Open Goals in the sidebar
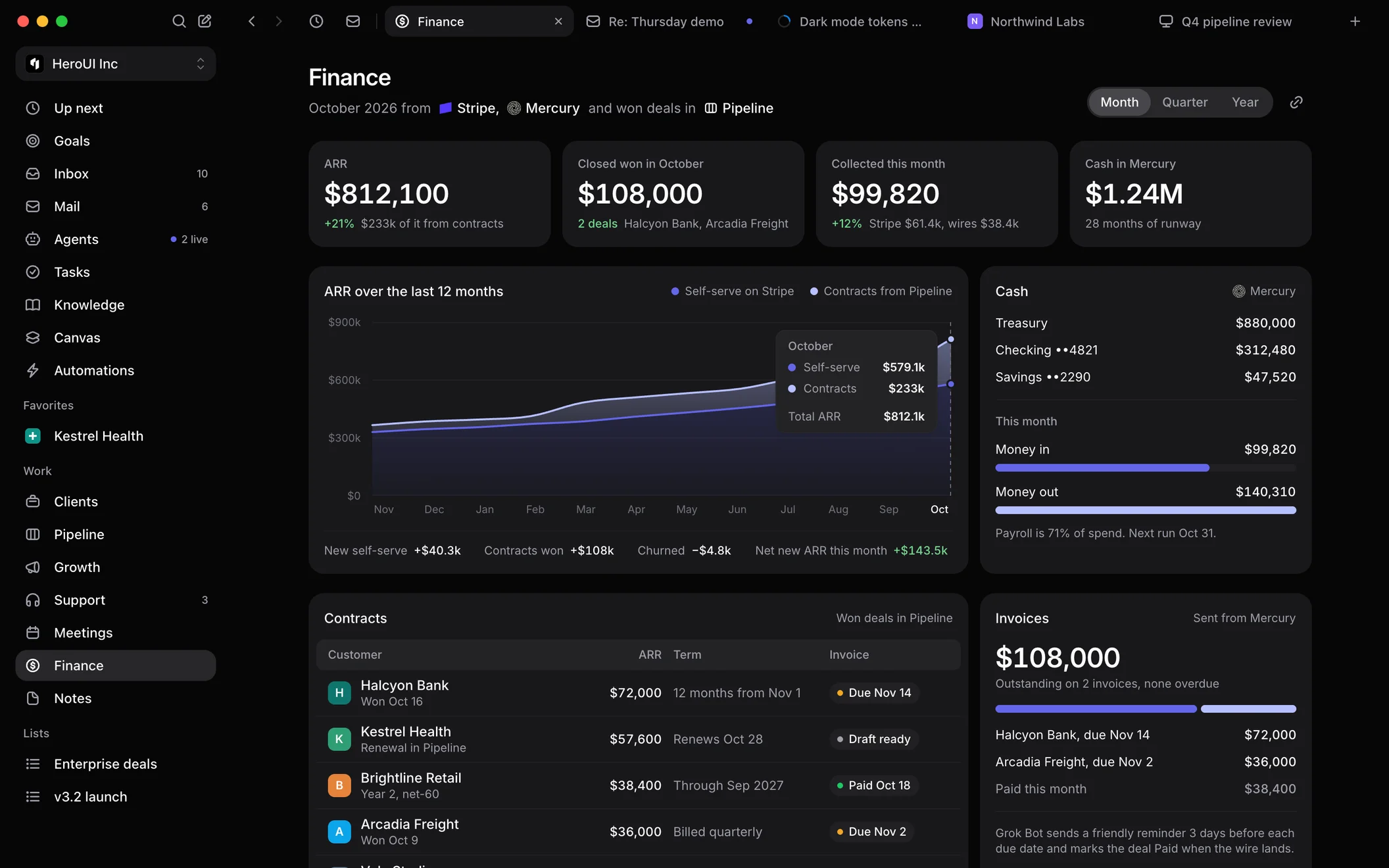The height and width of the screenshot is (868, 1389). pyautogui.click(x=116, y=141)
